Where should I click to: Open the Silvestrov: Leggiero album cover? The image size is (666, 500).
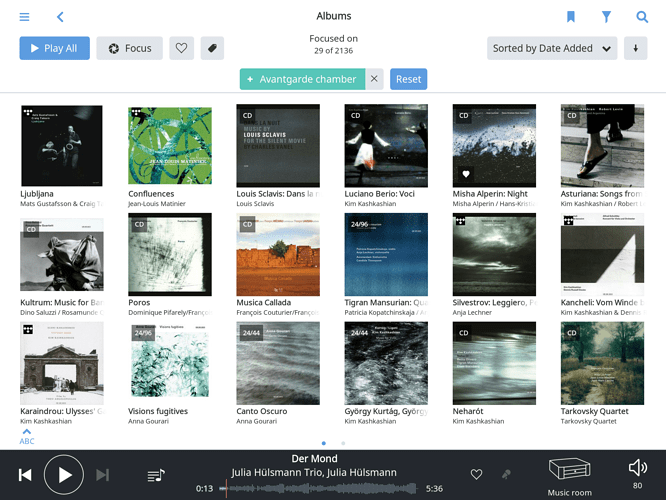[494, 254]
